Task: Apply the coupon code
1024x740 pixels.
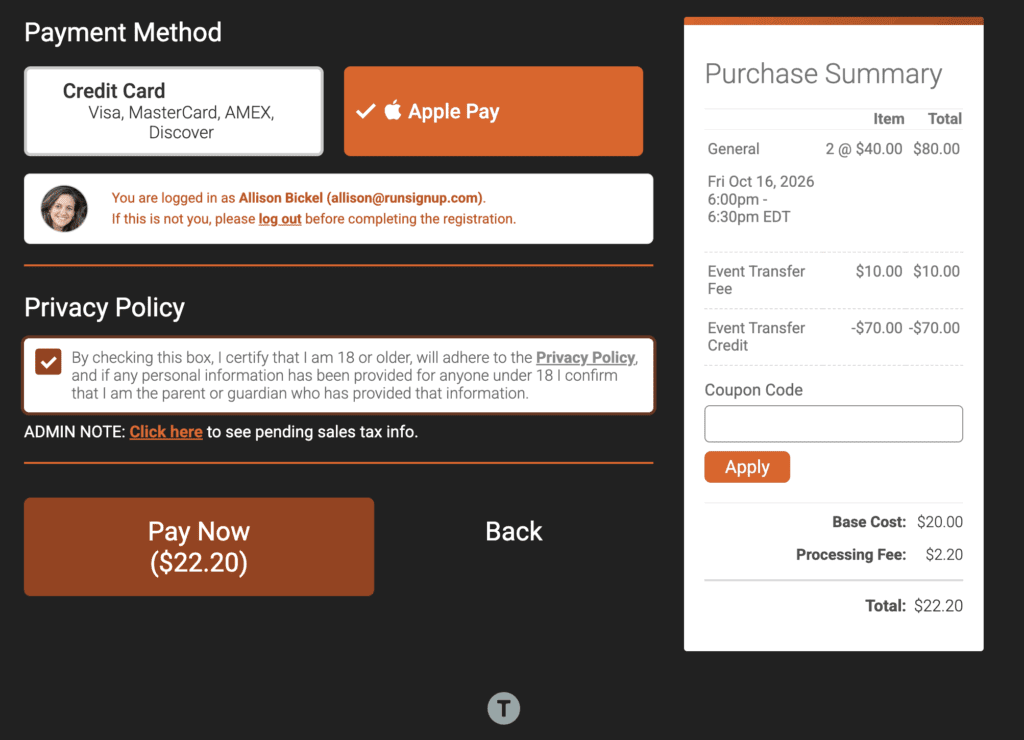Action: [747, 467]
